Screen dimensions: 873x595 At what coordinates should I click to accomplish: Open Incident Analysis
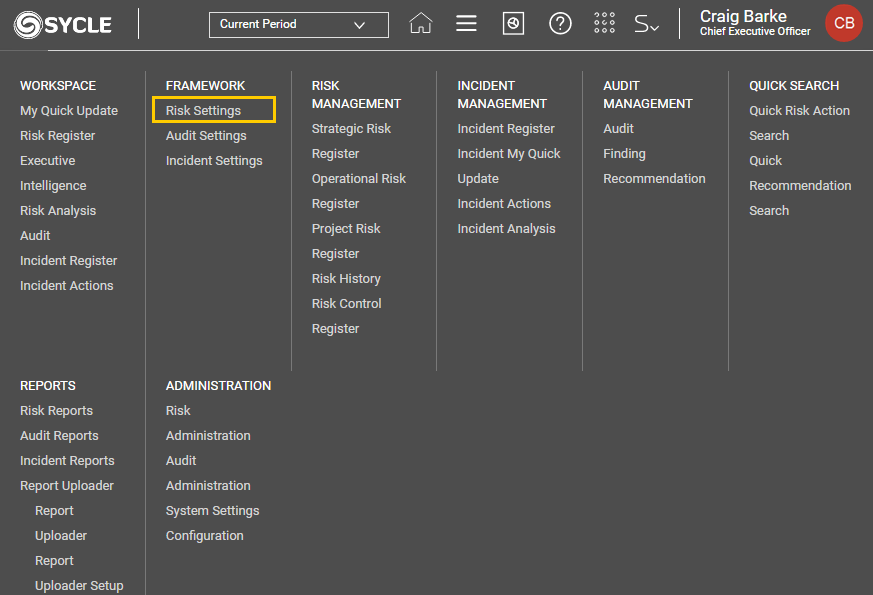point(506,229)
